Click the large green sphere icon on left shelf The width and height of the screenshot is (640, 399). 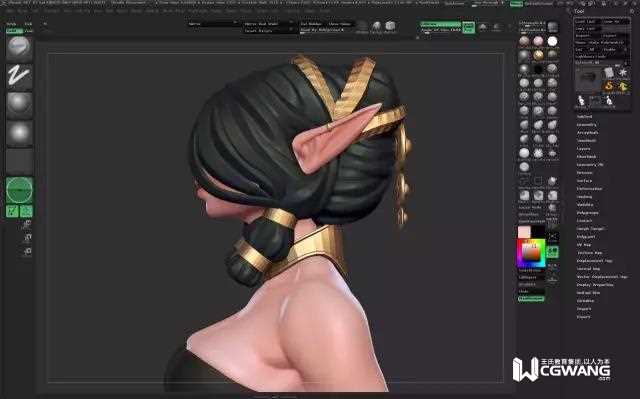pos(19,190)
